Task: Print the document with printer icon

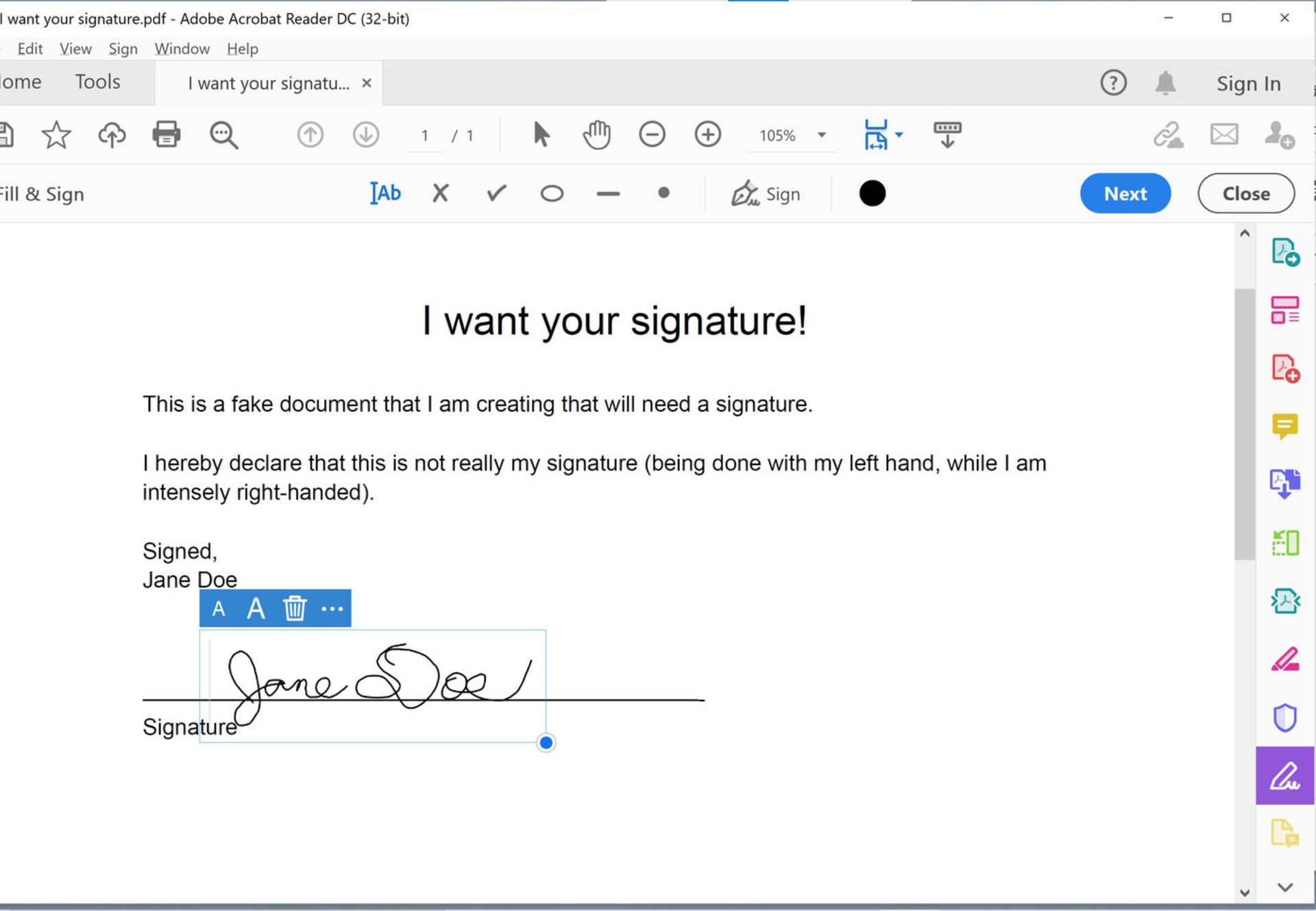Action: (x=167, y=134)
